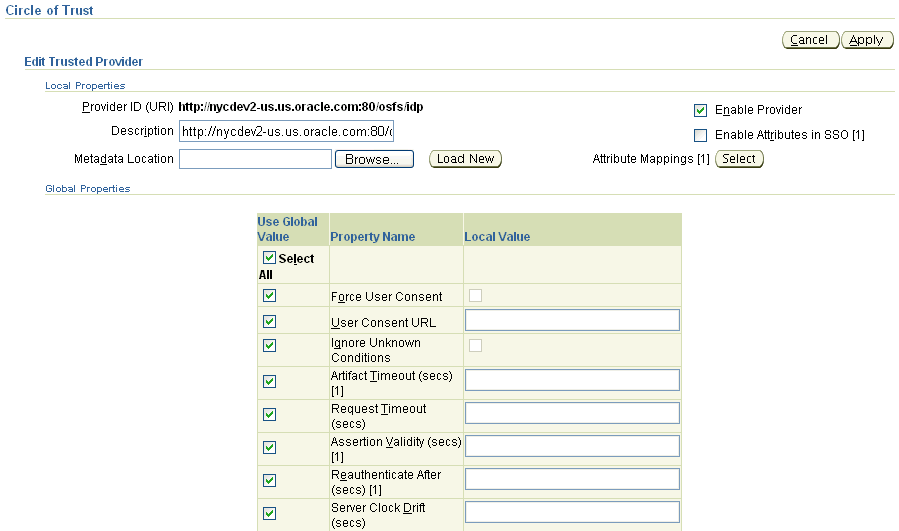Uncheck global value for Server Clock Drift
This screenshot has height=531, width=899.
(x=269, y=513)
